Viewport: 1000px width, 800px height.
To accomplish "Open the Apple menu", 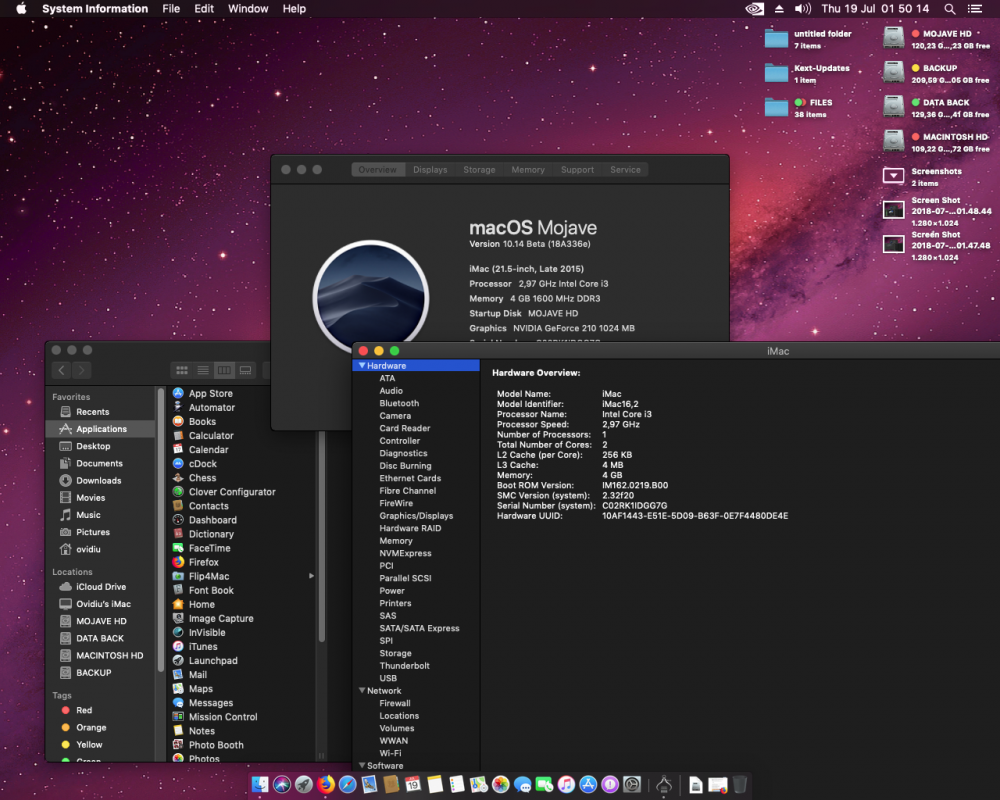I will pos(21,9).
